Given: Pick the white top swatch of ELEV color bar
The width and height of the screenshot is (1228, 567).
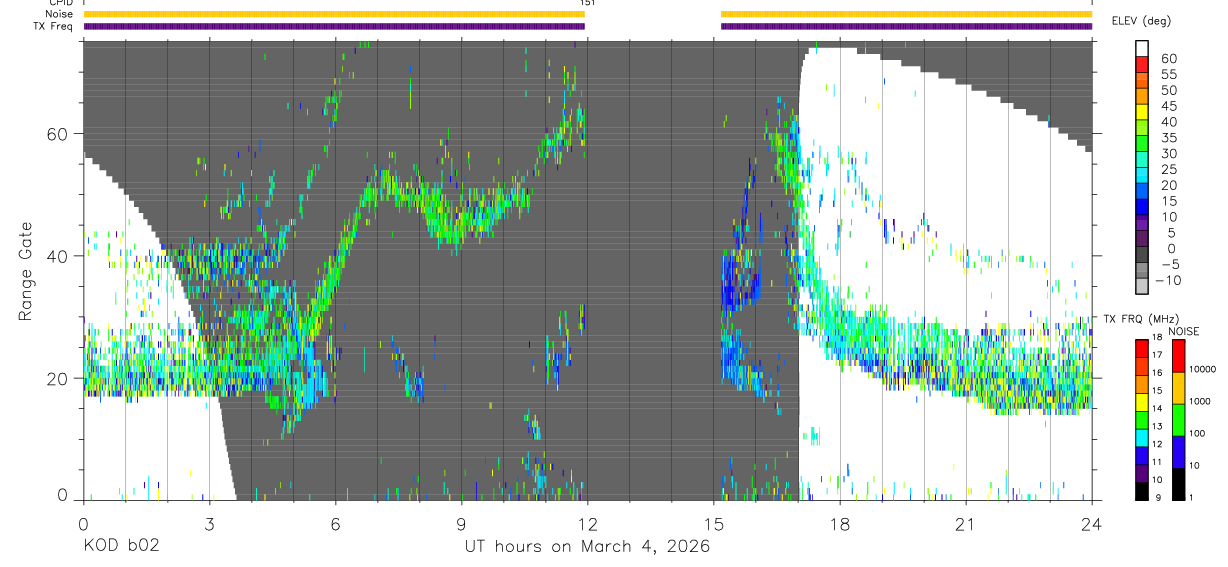Looking at the screenshot, I should [1143, 48].
